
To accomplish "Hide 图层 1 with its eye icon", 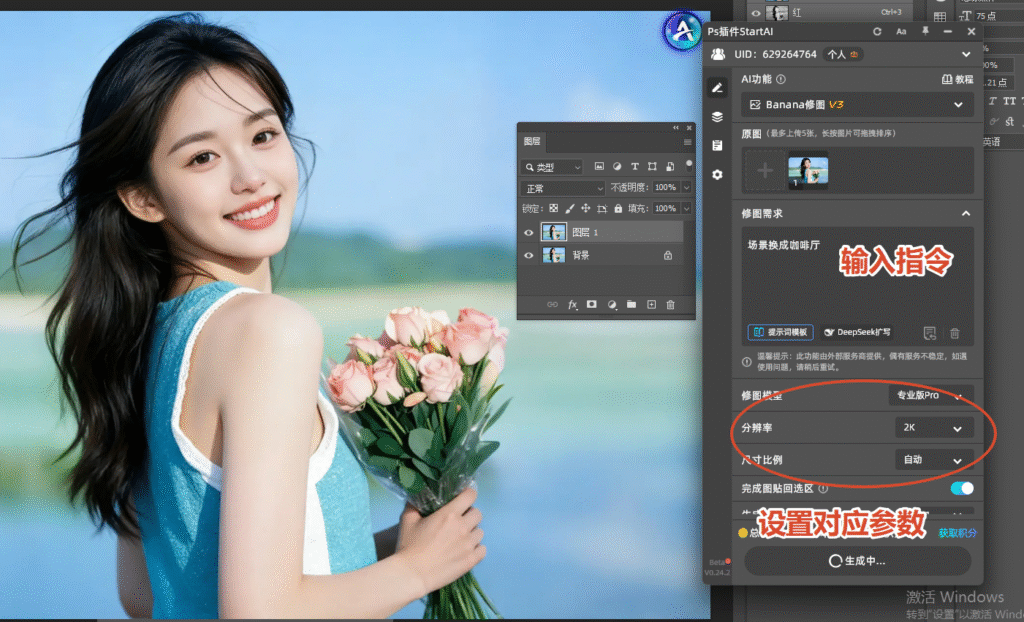I will (528, 232).
